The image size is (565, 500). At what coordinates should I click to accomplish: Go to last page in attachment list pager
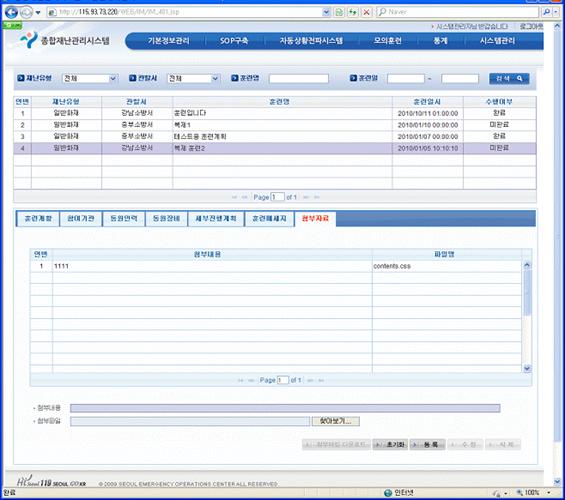point(321,380)
